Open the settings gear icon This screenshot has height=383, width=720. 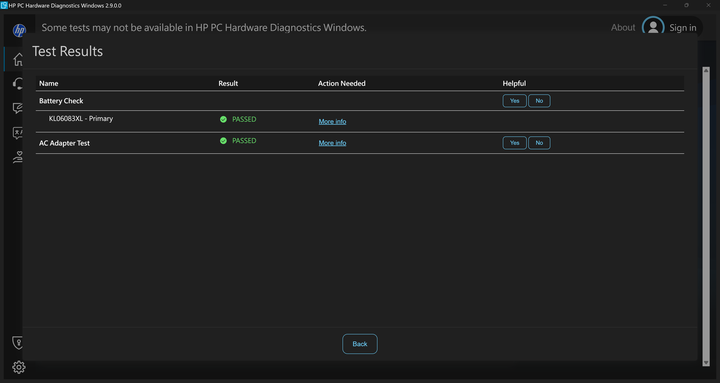pos(19,367)
